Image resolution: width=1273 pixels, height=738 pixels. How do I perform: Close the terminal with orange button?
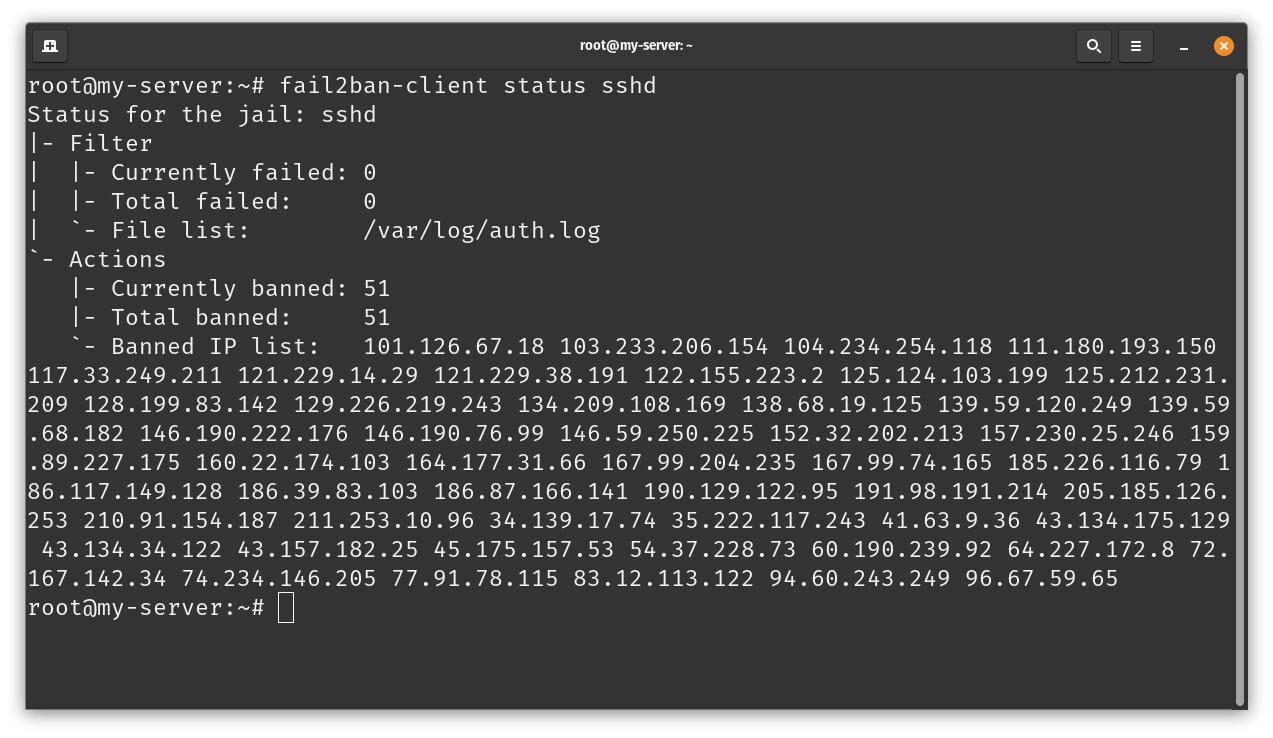(x=1224, y=46)
